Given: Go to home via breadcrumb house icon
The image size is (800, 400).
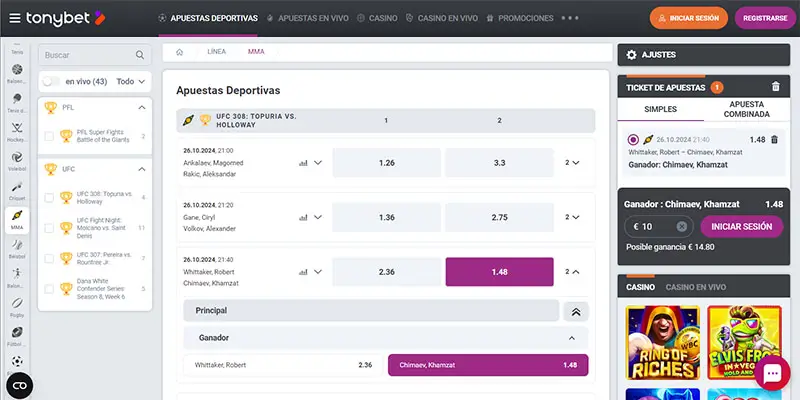Looking at the screenshot, I should click(180, 52).
